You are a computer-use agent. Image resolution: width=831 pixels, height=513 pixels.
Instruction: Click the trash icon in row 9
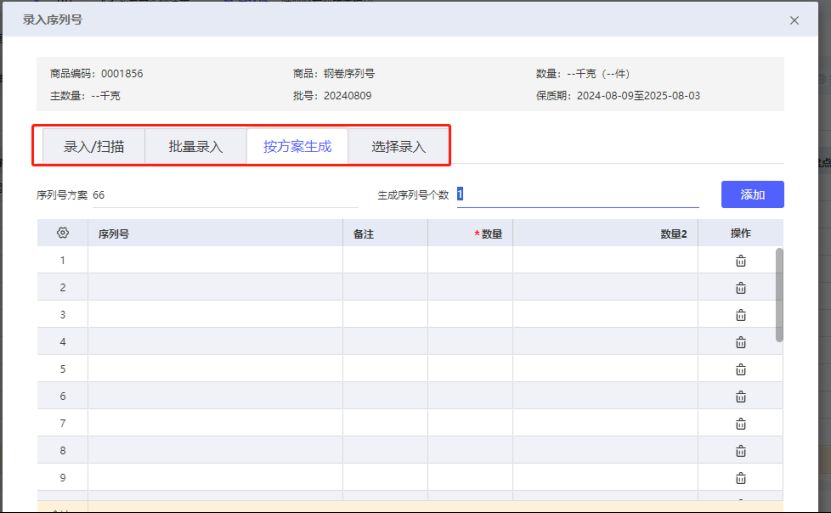coord(740,478)
